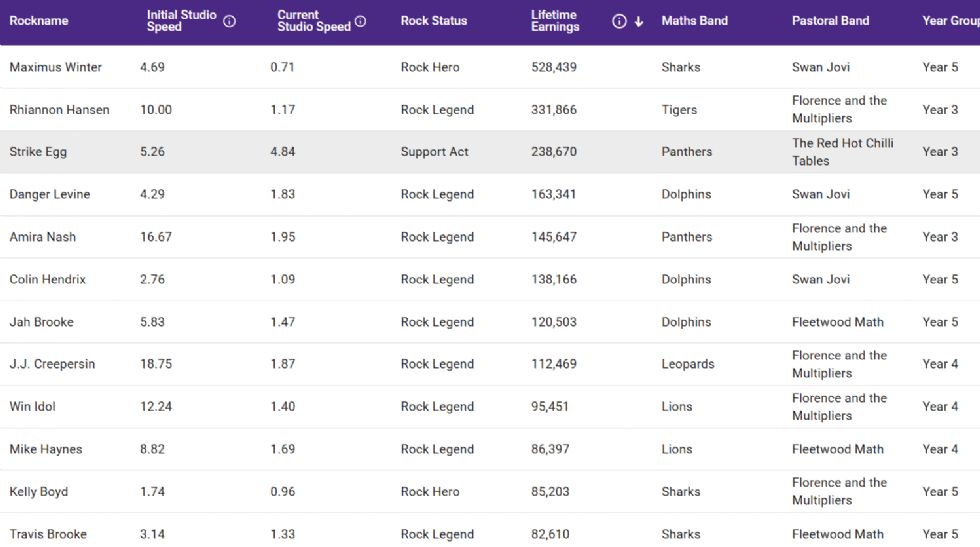The height and width of the screenshot is (547, 980).
Task: Select Danger Levine in the Rockname column
Action: click(49, 194)
